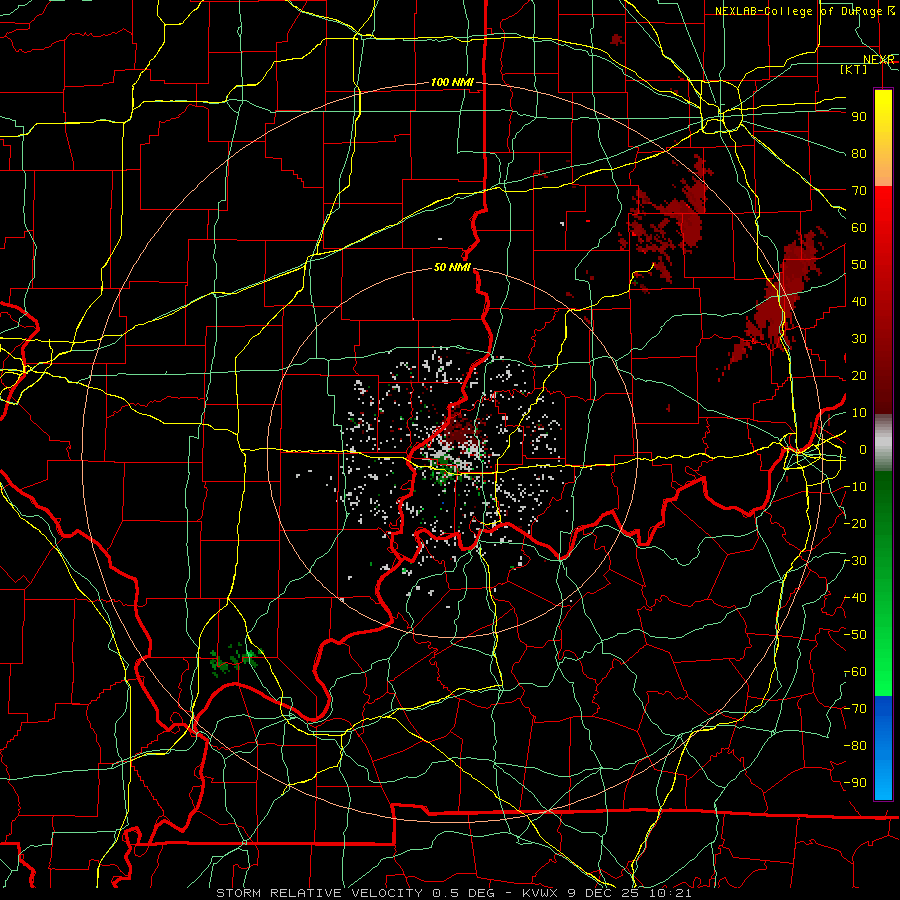Select the -20 value on the velocity scale
Viewport: 900px width, 900px height.
pyautogui.click(x=855, y=524)
